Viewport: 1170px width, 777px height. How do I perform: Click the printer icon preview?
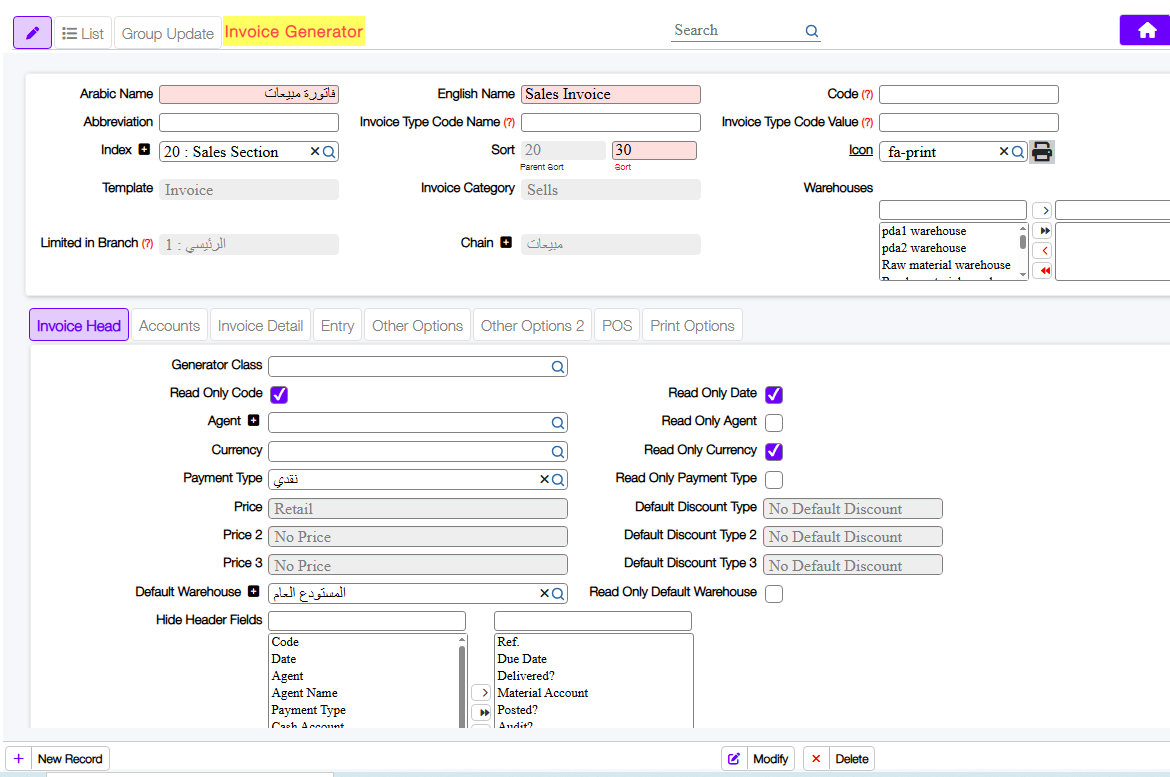(1042, 152)
